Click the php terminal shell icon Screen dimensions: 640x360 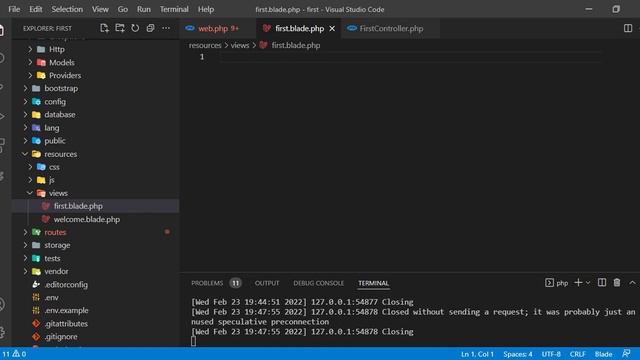point(549,282)
